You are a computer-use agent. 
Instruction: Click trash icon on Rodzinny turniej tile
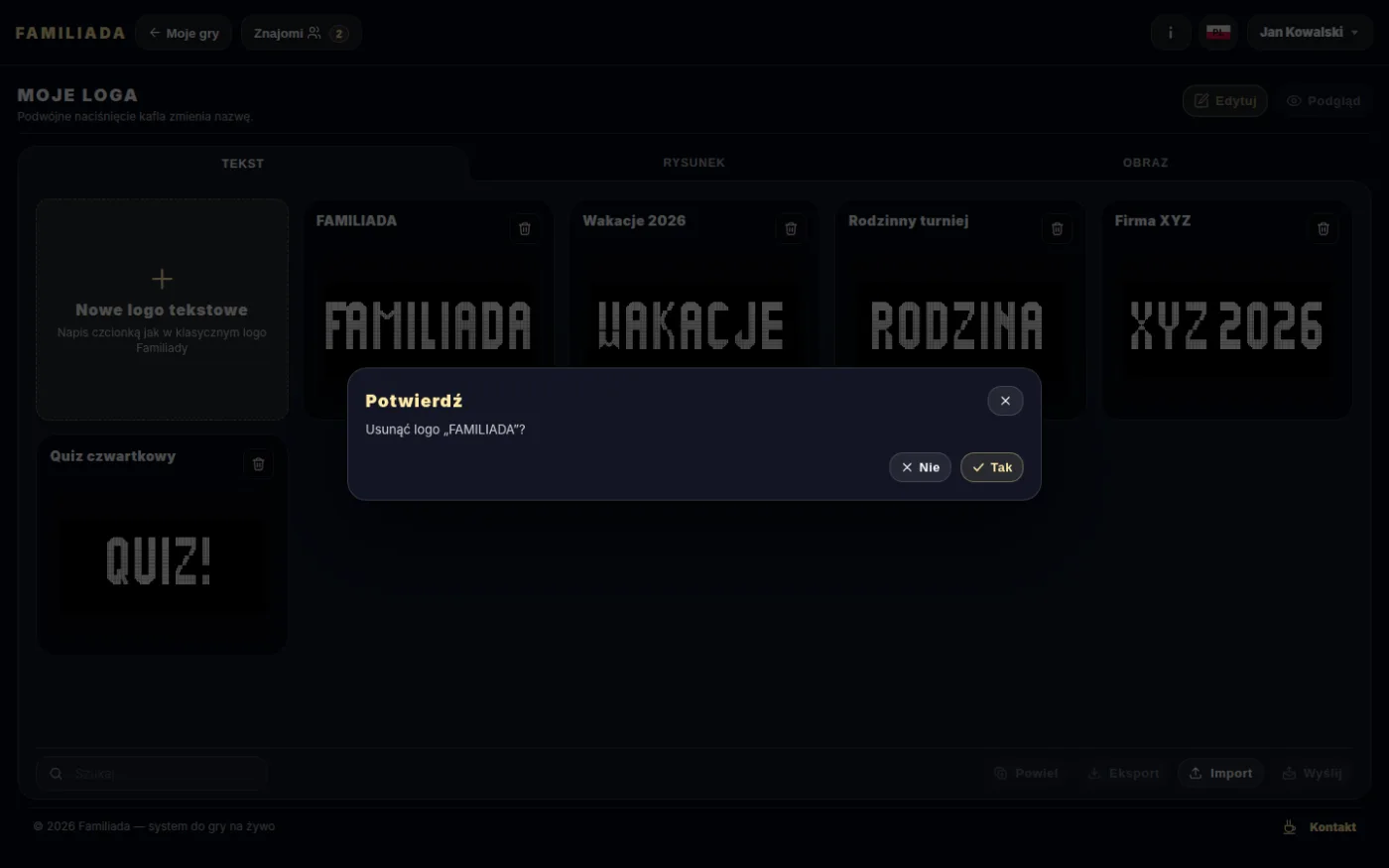pos(1057,228)
